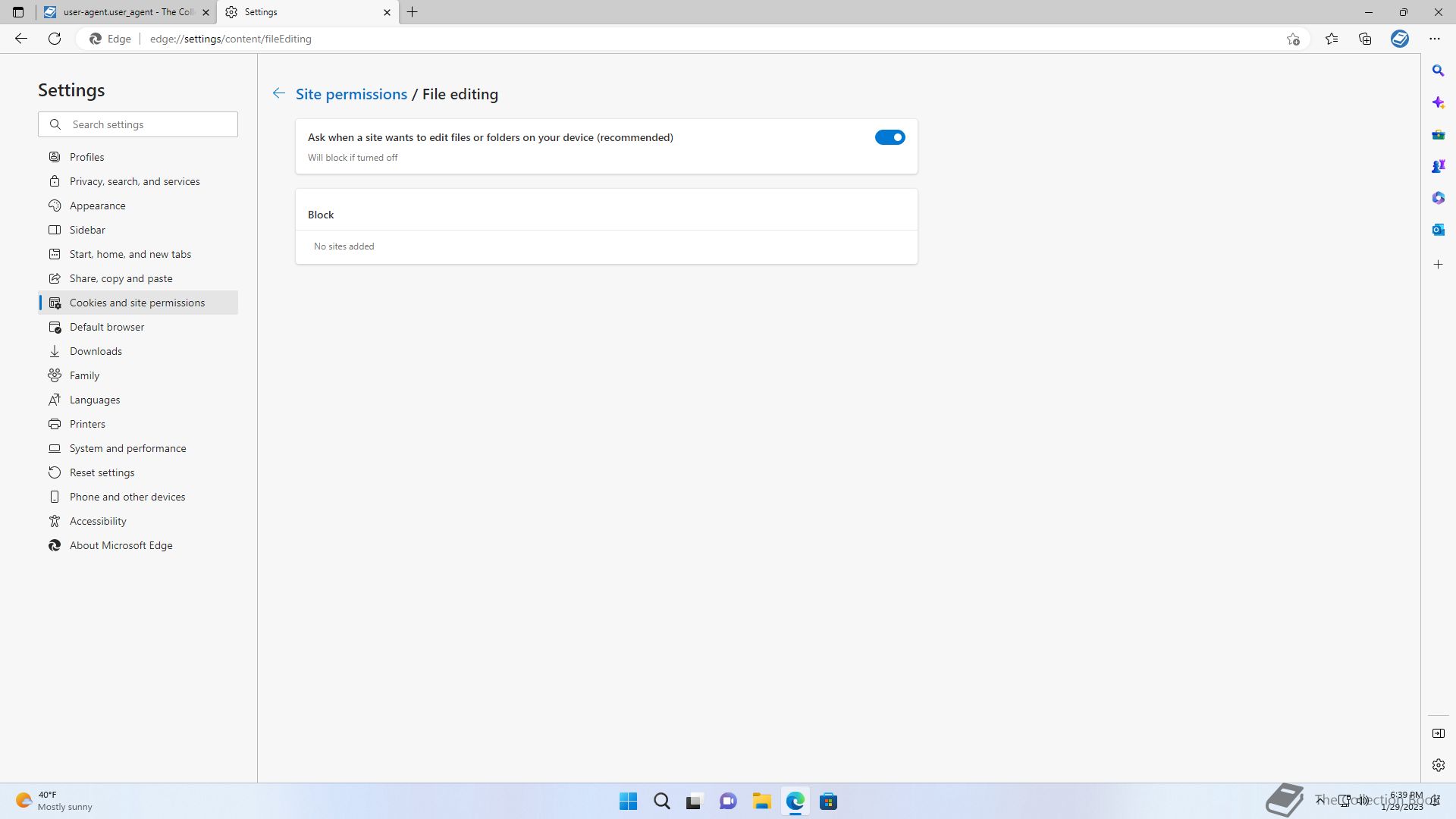Open sidebar Tools briefcase icon
The width and height of the screenshot is (1456, 819).
click(1438, 134)
